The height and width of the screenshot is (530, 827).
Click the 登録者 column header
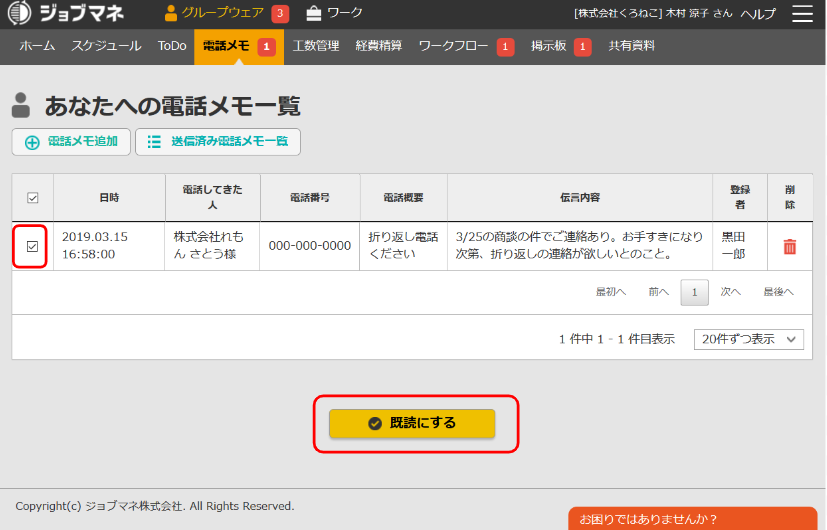click(x=740, y=197)
